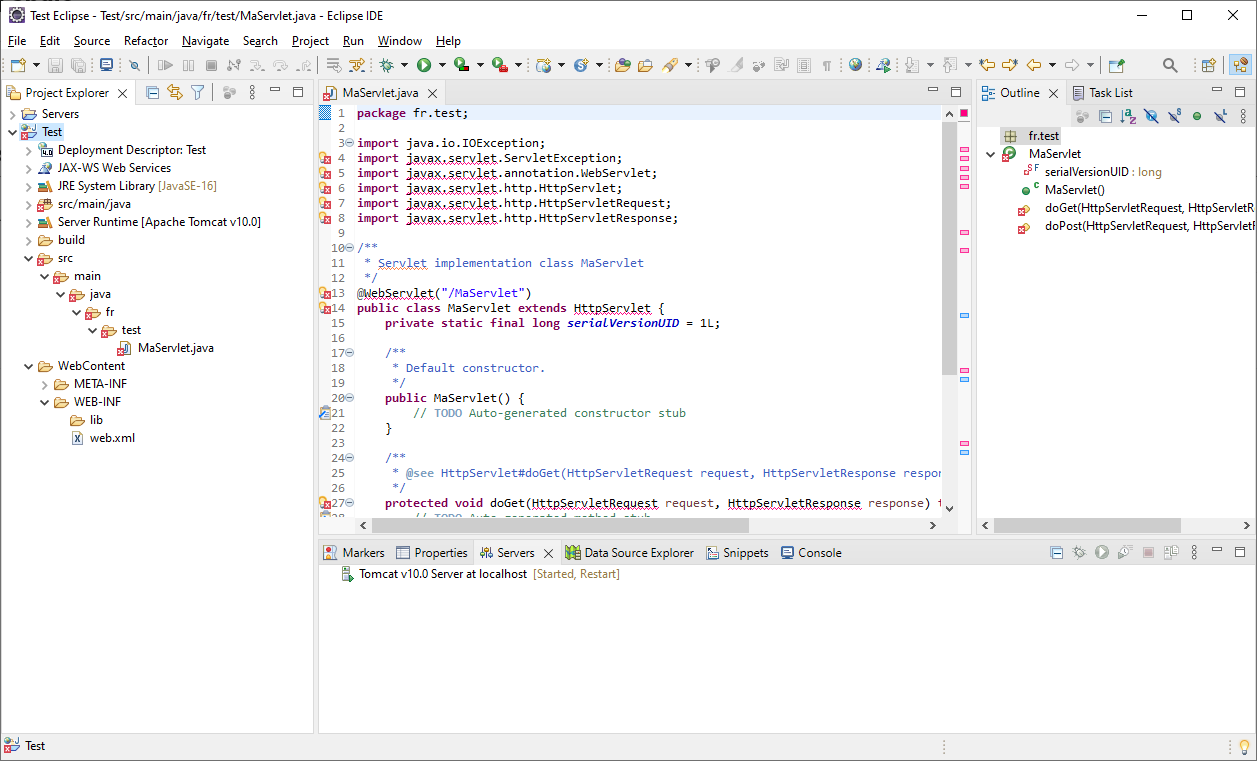Click the Open Perspective icon
Screen dimensions: 1257x761
tap(1208, 65)
